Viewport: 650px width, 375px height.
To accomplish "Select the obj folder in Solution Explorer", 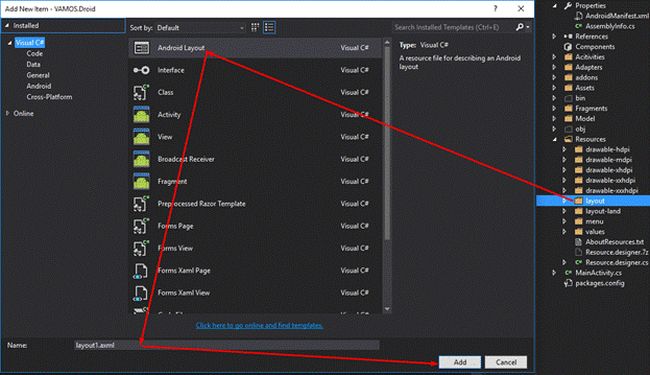I will point(580,129).
